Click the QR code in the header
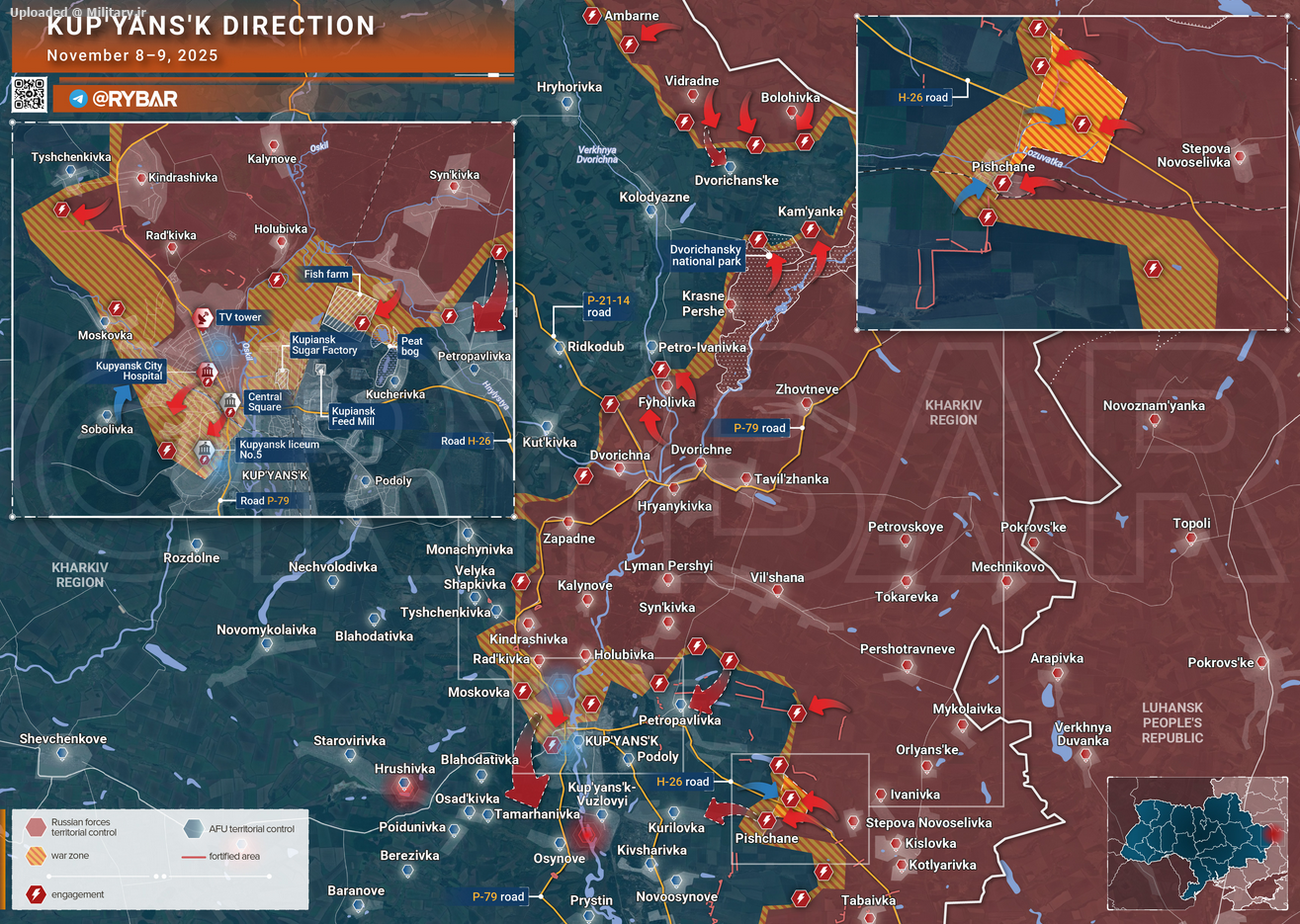Image resolution: width=1300 pixels, height=924 pixels. click(x=30, y=95)
